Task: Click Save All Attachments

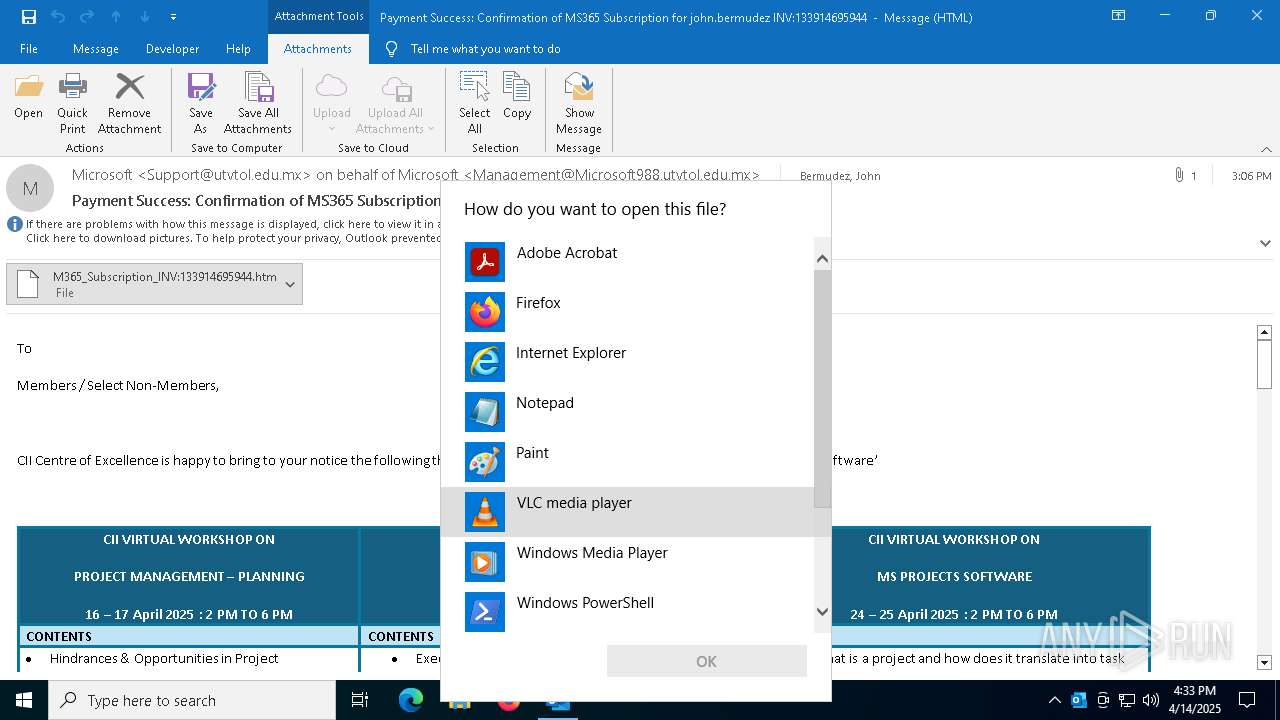Action: (x=258, y=103)
